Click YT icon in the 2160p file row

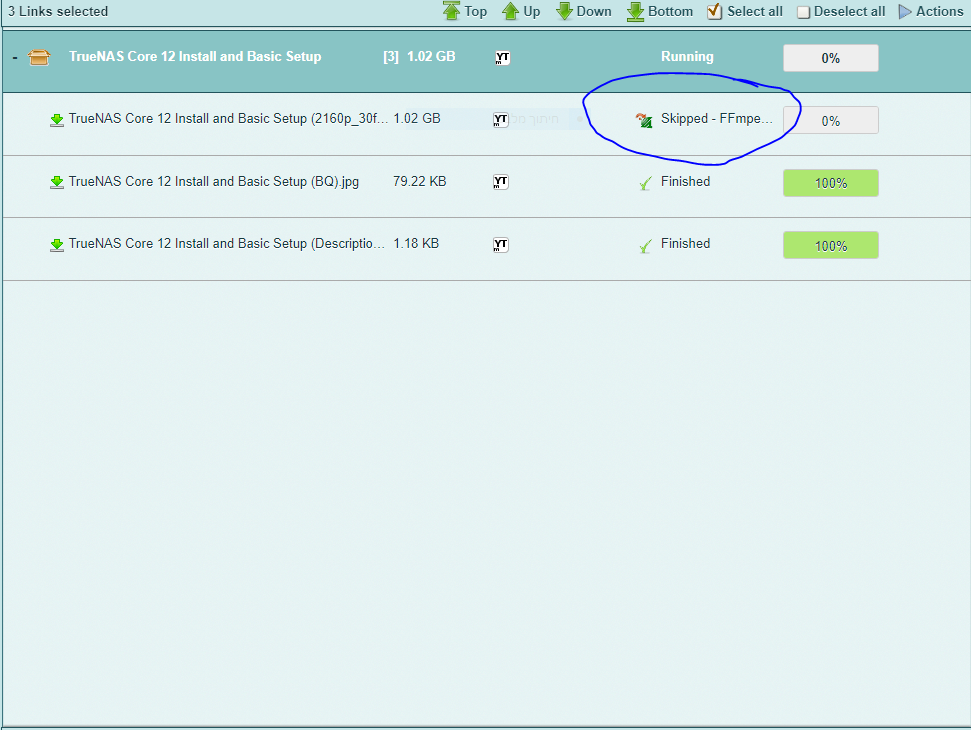500,119
